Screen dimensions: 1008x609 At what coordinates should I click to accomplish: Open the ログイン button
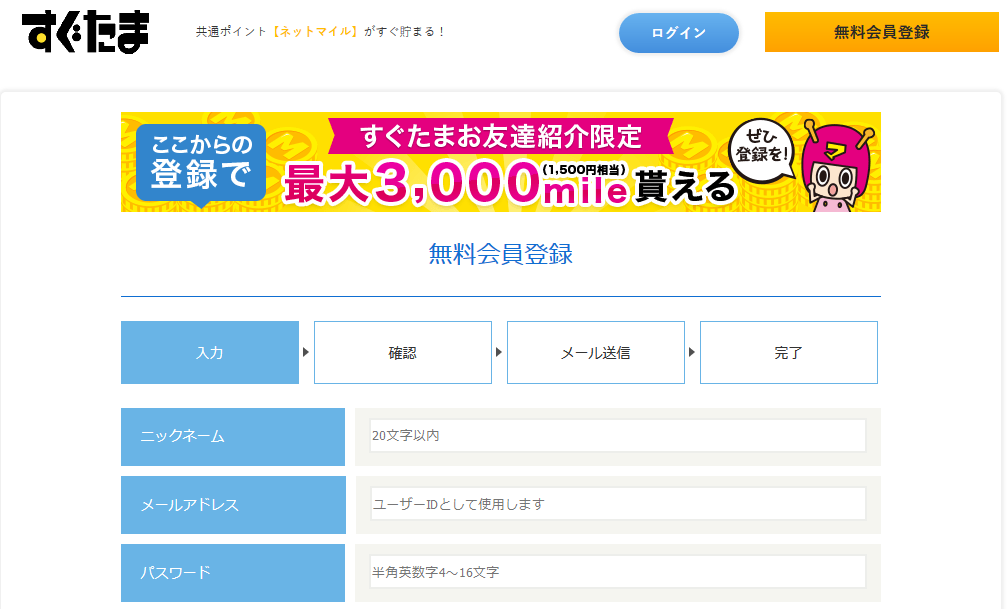(x=679, y=33)
